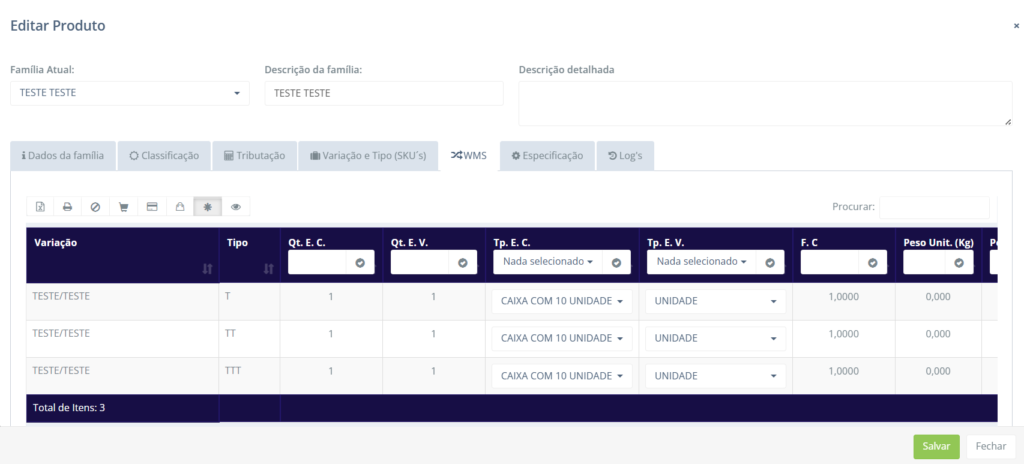Click the green Salvar button

(x=935, y=447)
